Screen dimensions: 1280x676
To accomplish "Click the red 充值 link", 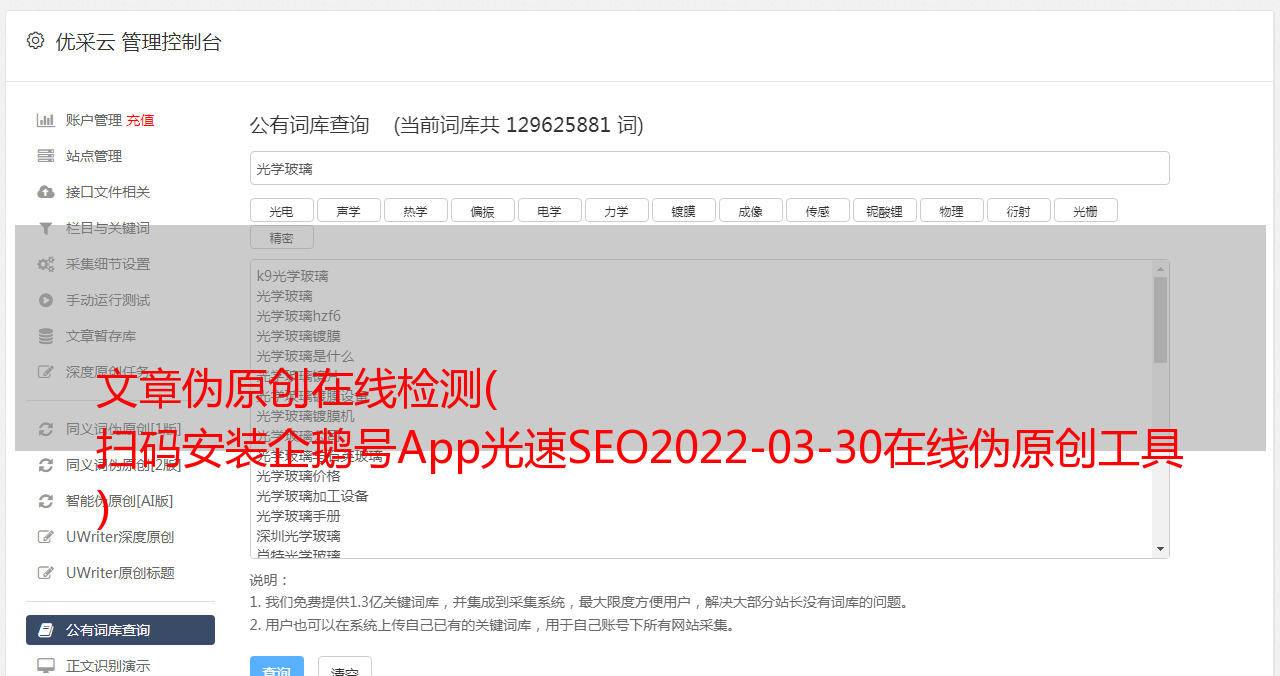I will [x=140, y=120].
